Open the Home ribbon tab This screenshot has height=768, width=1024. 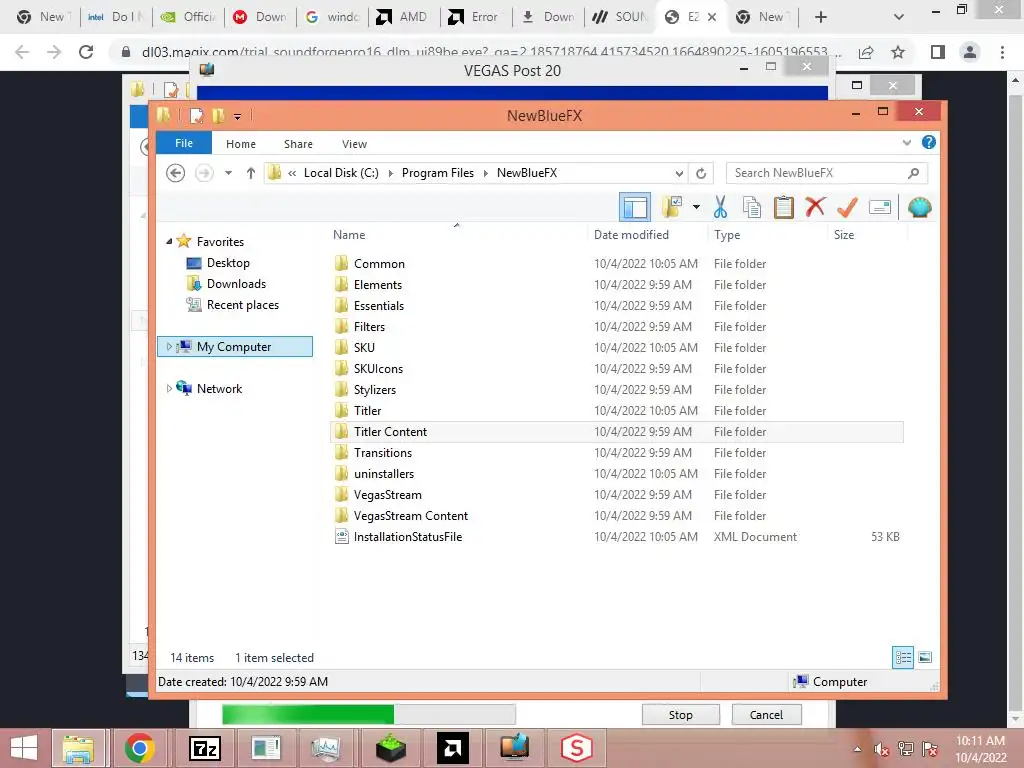coord(240,144)
